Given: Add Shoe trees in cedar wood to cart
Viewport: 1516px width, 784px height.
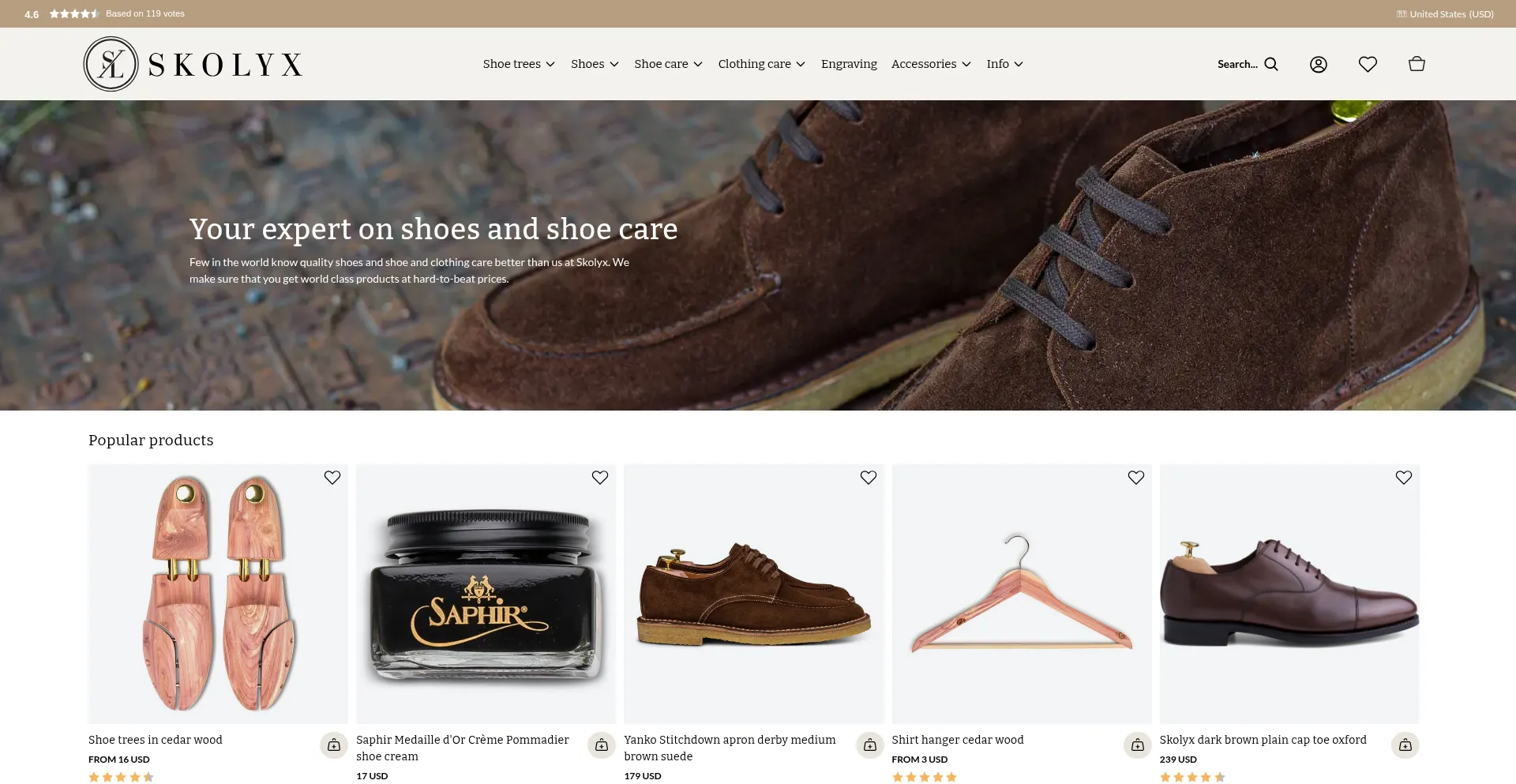Looking at the screenshot, I should click(x=334, y=745).
